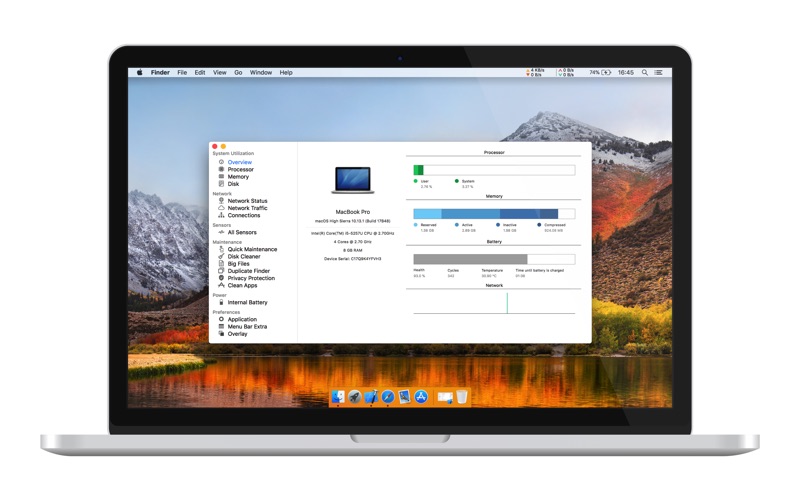Screen dimensions: 800x500
Task: Click the Connections icon
Action: point(221,215)
